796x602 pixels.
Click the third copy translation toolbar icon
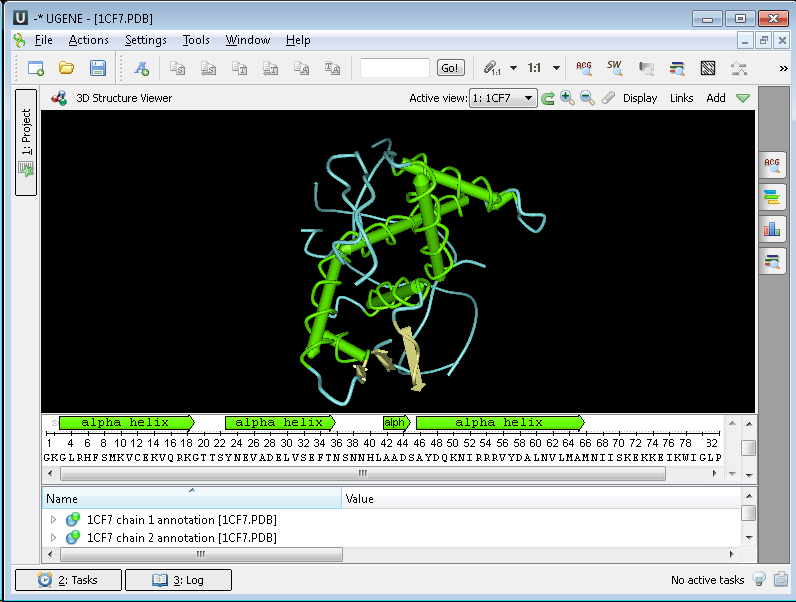[239, 68]
